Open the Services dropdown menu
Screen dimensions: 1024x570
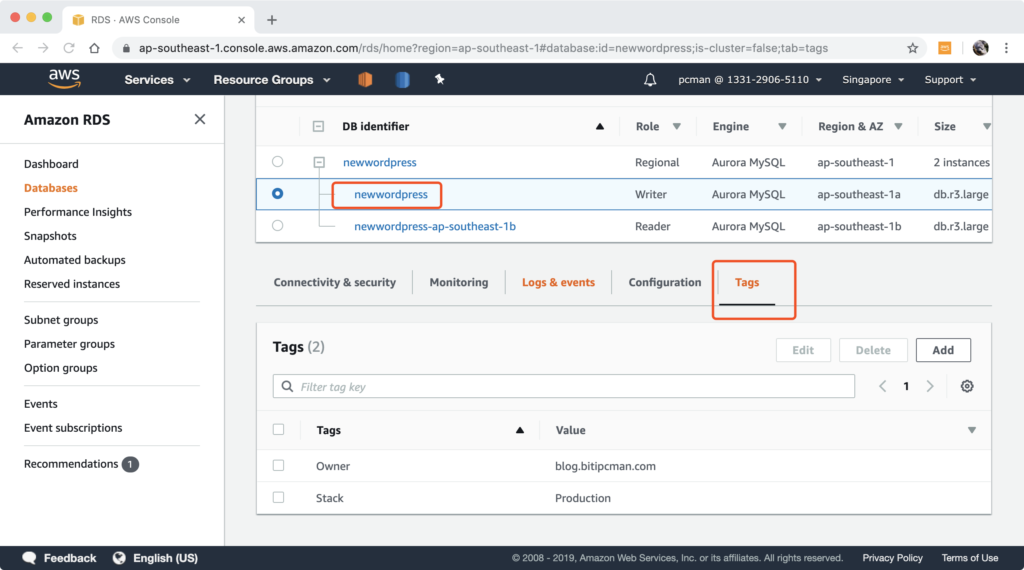[x=157, y=80]
